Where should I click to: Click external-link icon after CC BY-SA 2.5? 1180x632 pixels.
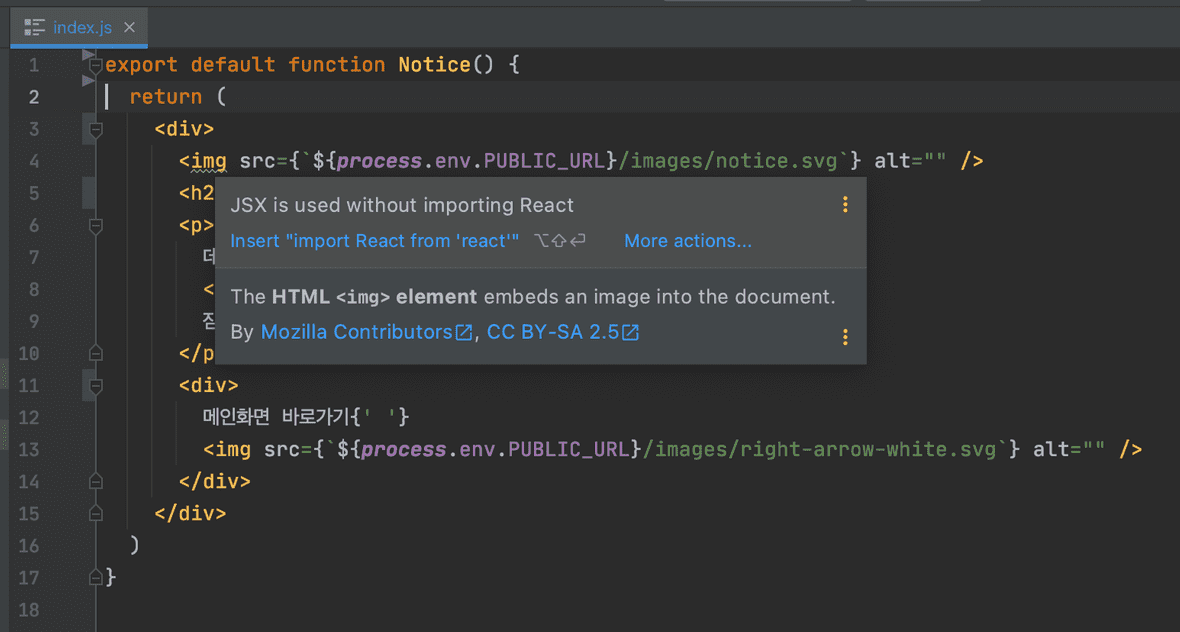[x=630, y=333]
